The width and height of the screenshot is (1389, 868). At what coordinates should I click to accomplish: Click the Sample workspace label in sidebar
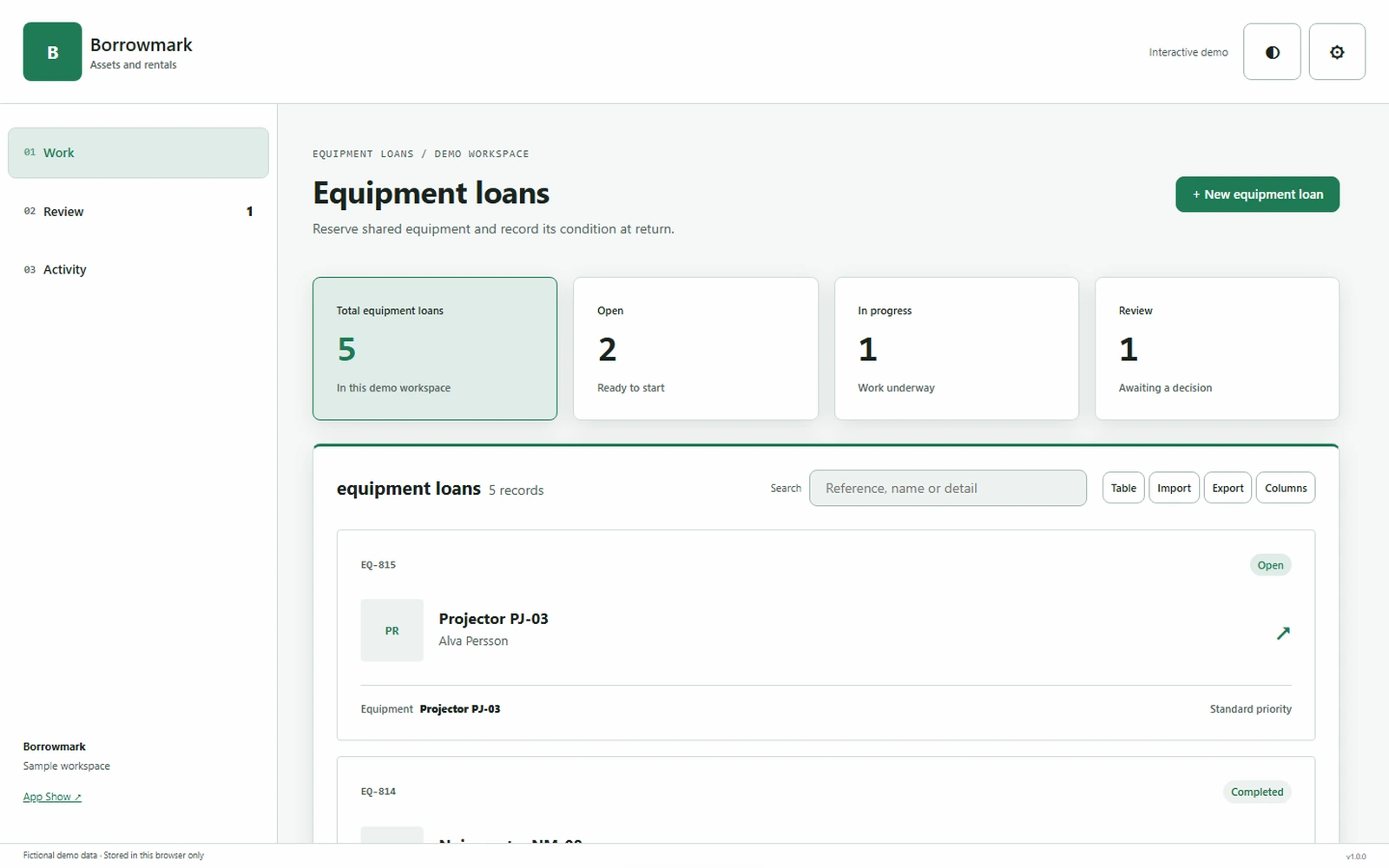[x=67, y=766]
